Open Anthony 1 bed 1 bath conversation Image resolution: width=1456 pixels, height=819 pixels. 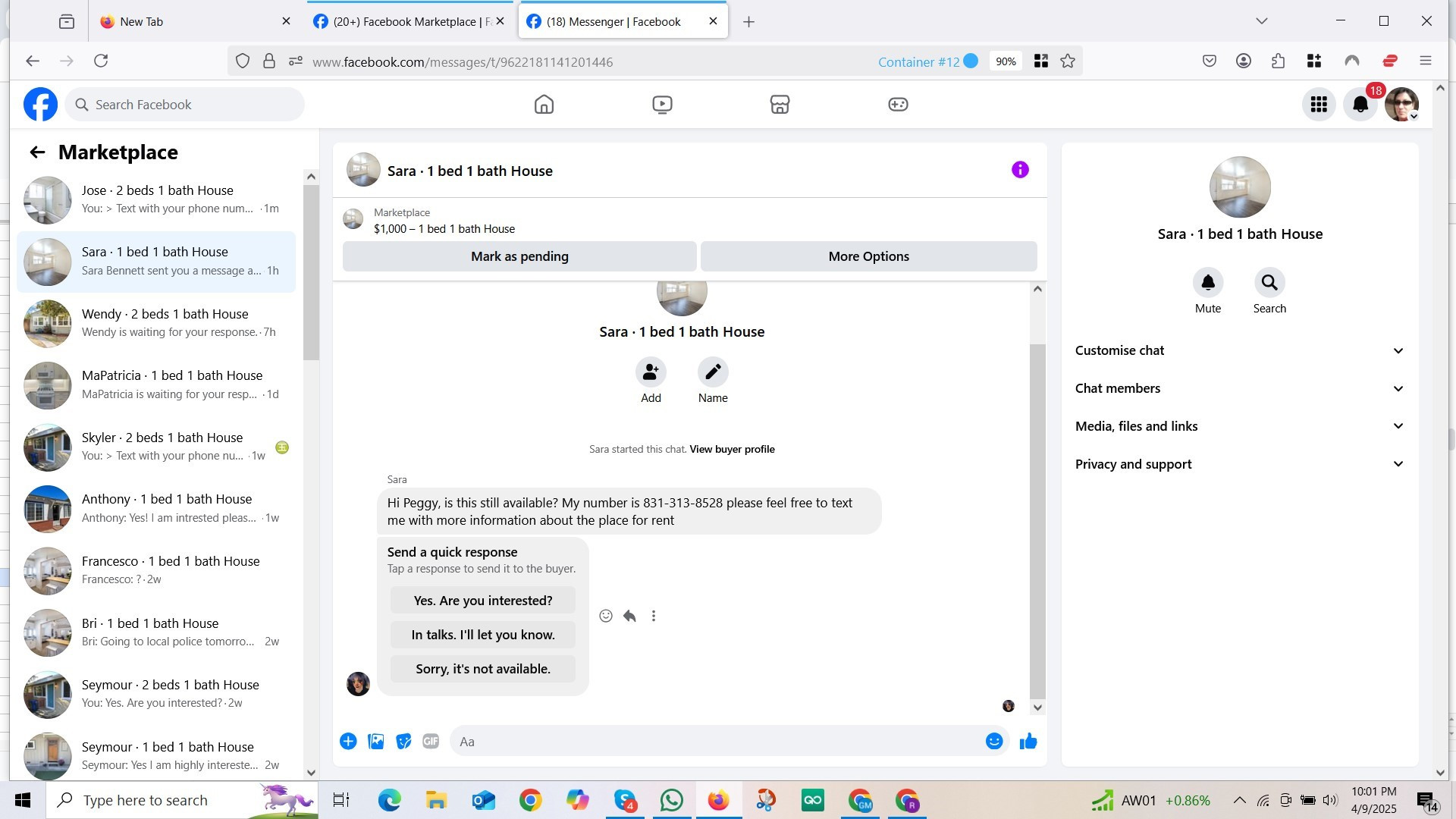coord(156,509)
